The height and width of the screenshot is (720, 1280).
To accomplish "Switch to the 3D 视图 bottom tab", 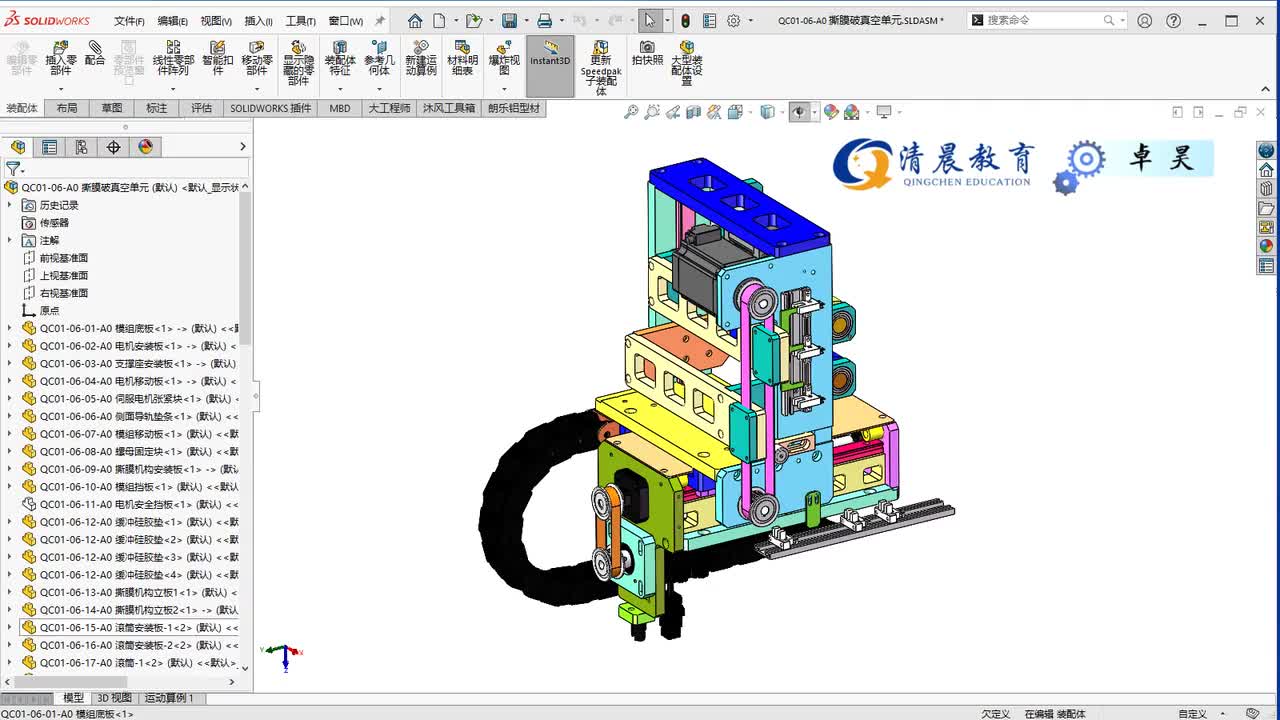I will pyautogui.click(x=113, y=698).
